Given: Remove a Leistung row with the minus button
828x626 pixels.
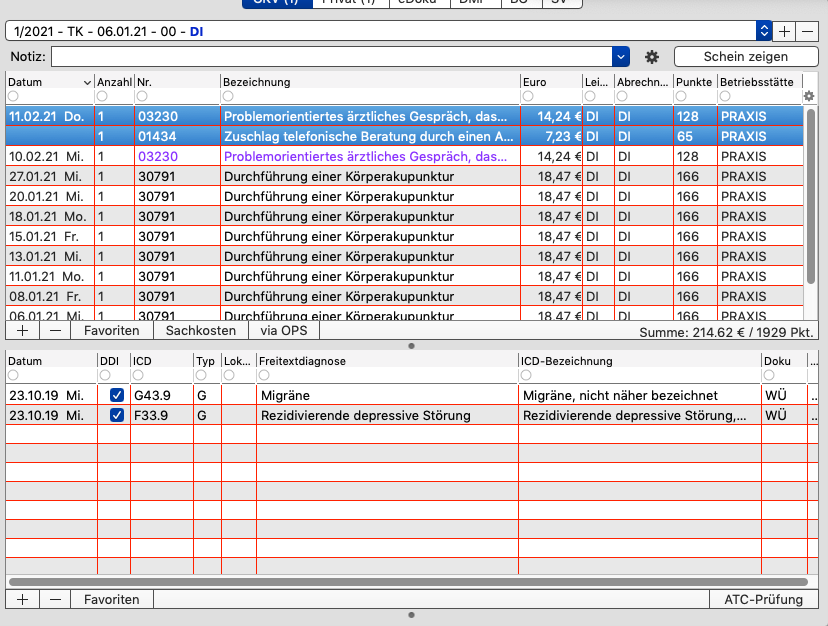Looking at the screenshot, I should pyautogui.click(x=55, y=331).
